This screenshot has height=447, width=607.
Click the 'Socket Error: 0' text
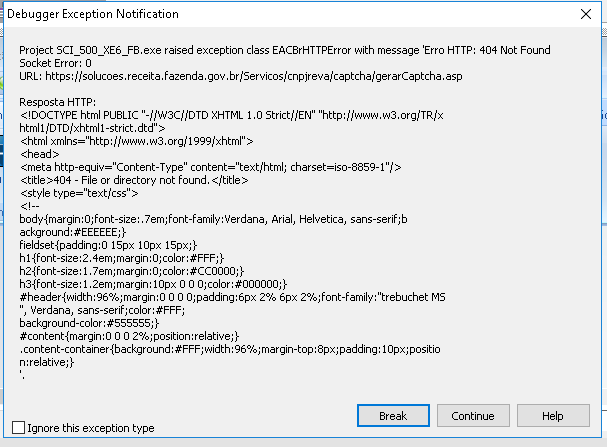55,63
